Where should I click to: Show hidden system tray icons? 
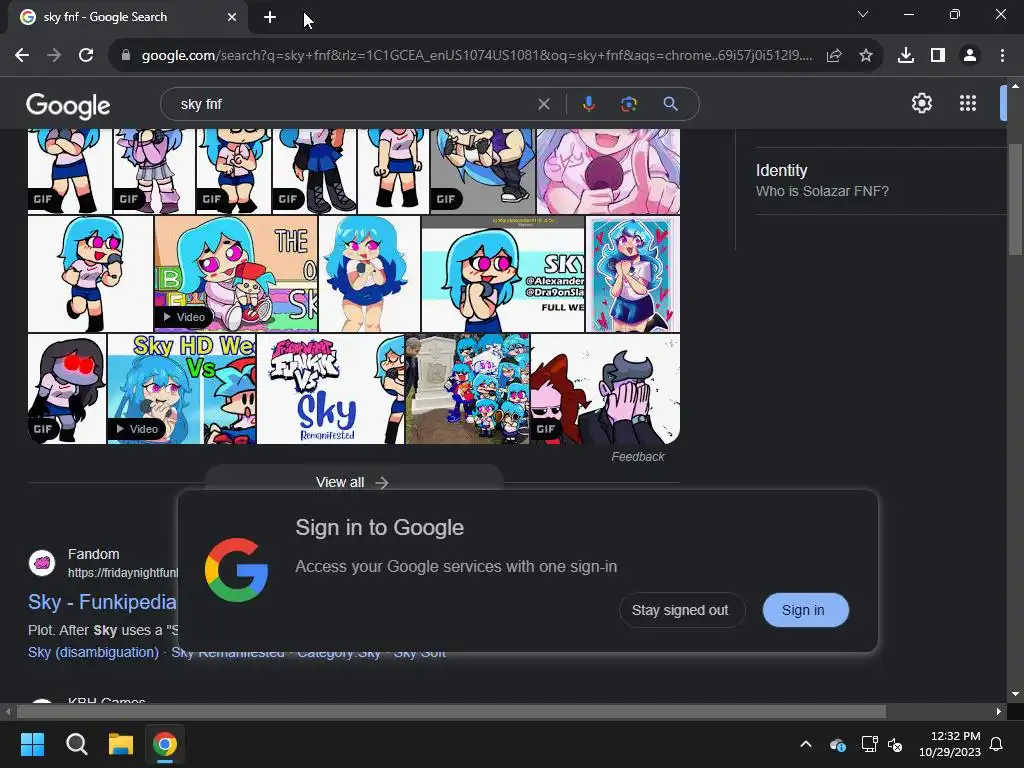[806, 744]
